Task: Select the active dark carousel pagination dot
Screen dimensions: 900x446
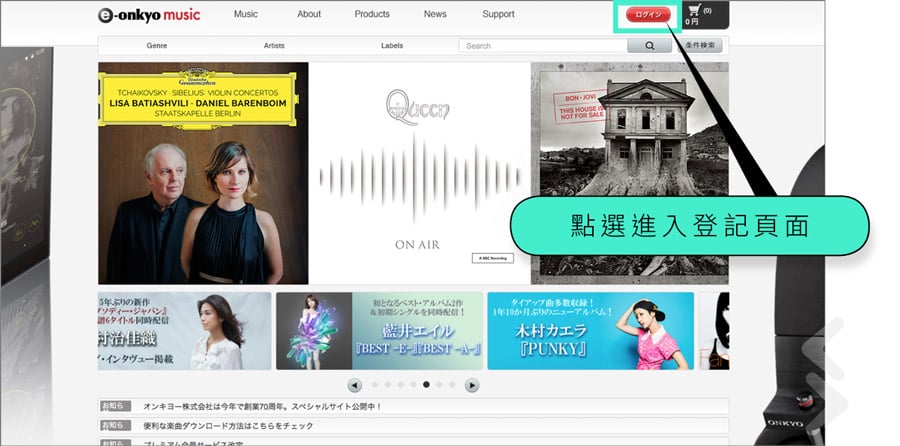Action: tap(426, 385)
